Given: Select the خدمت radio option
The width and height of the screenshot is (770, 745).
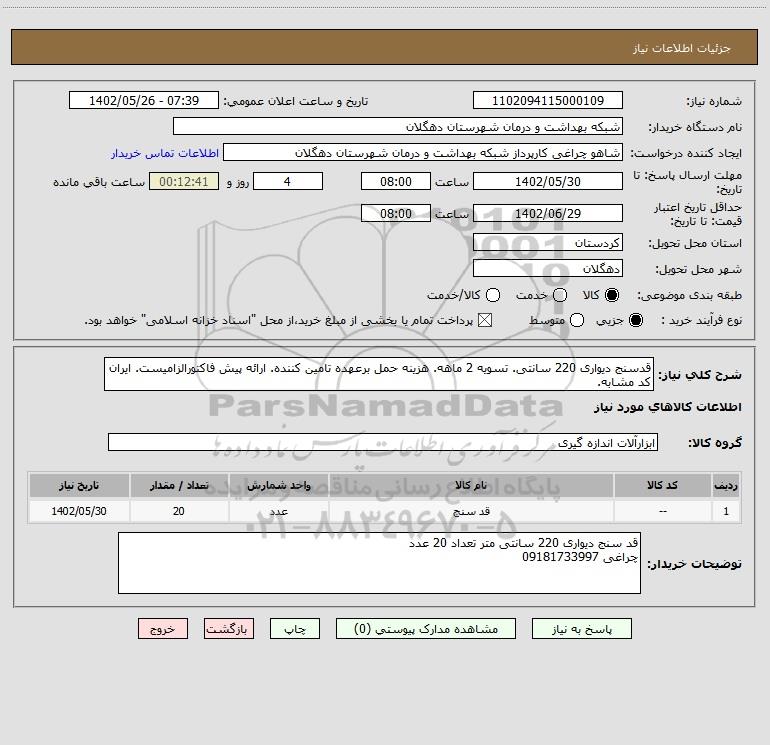Looking at the screenshot, I should coord(560,295).
